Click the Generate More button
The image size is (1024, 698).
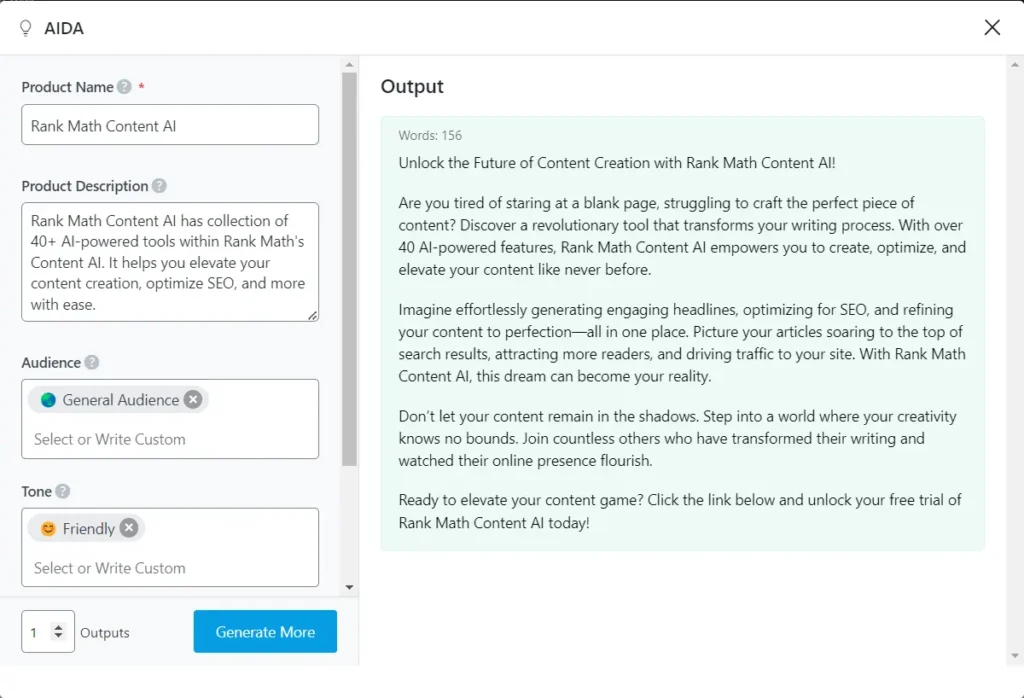(x=265, y=631)
